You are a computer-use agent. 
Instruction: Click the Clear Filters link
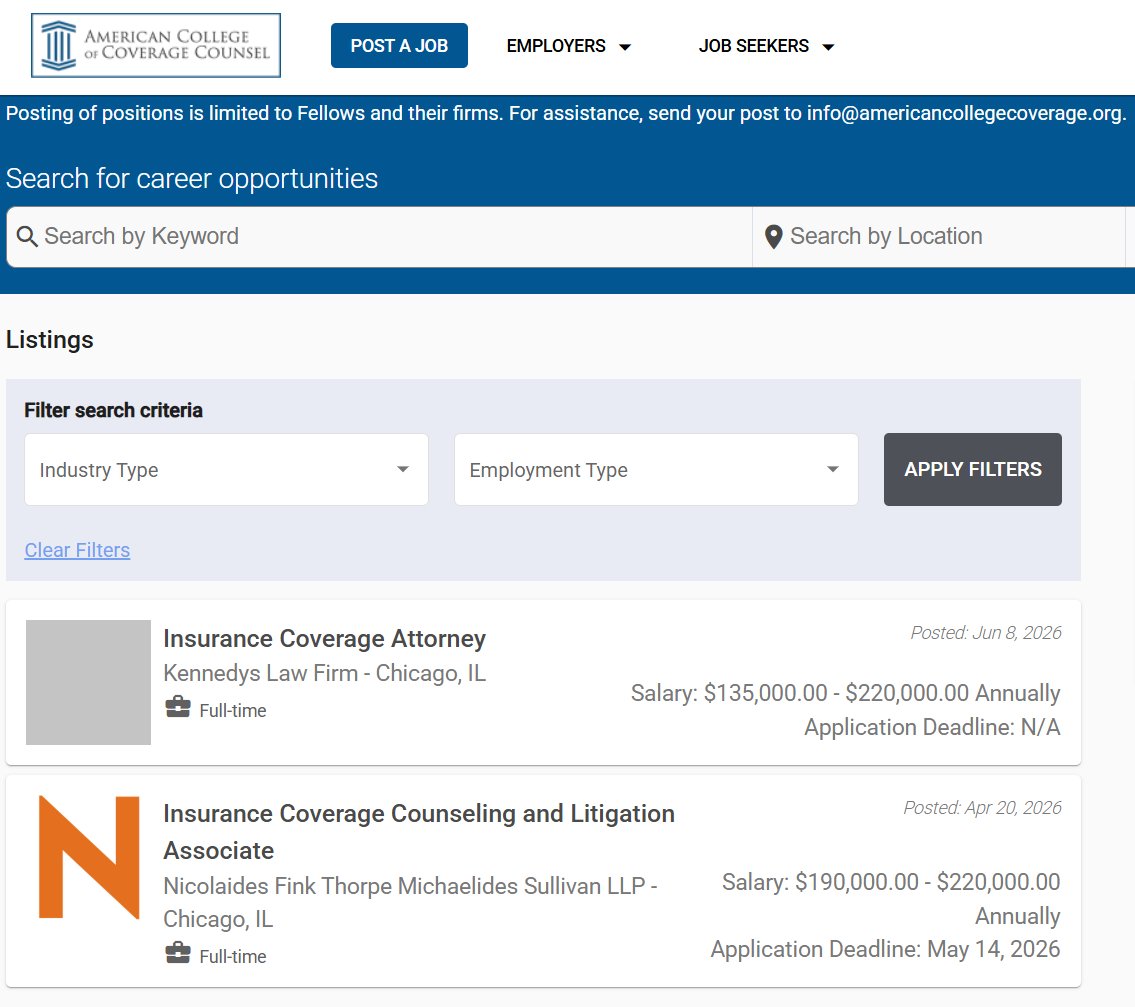(77, 550)
